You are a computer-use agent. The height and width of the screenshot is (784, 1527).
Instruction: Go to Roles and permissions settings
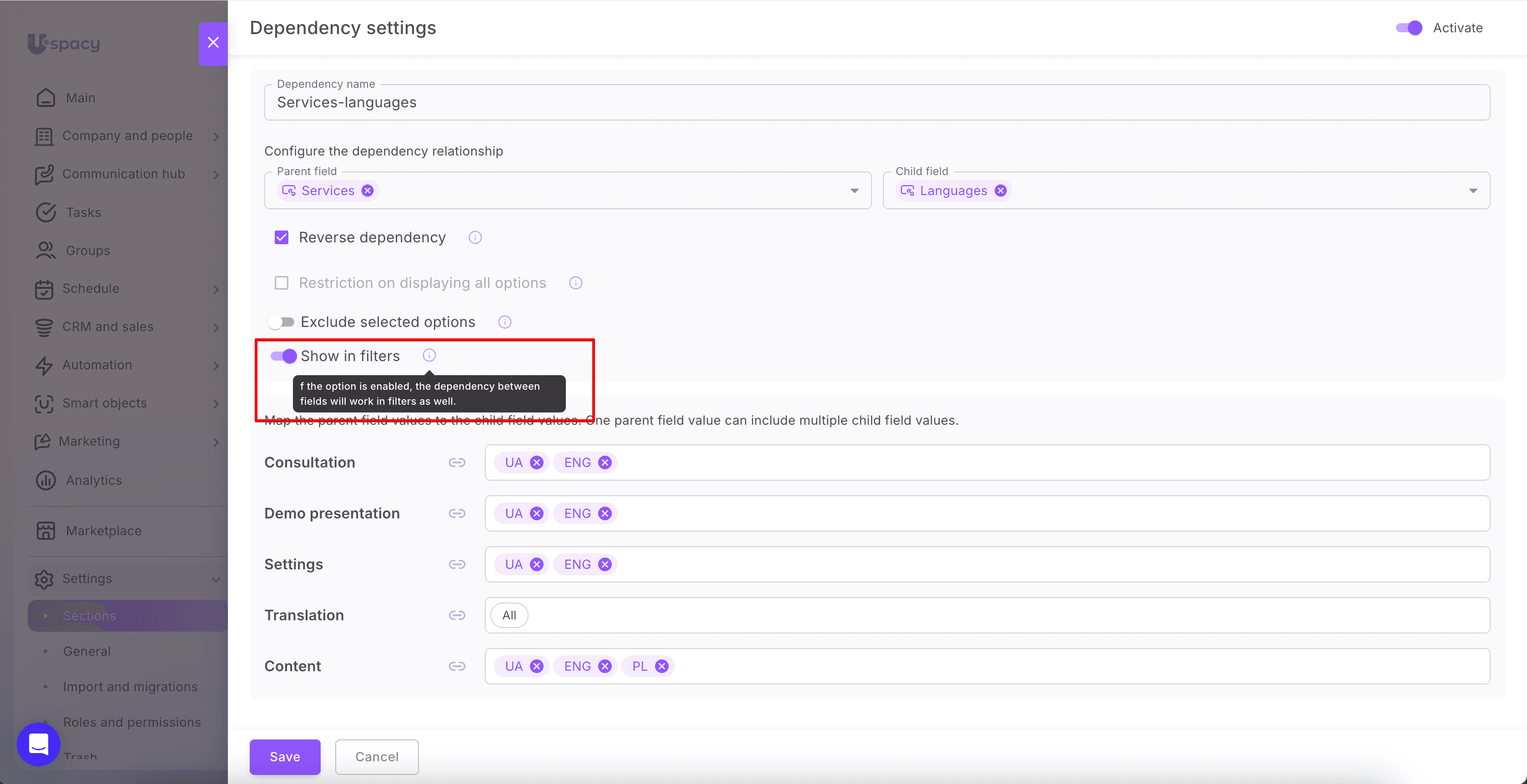[x=131, y=722]
